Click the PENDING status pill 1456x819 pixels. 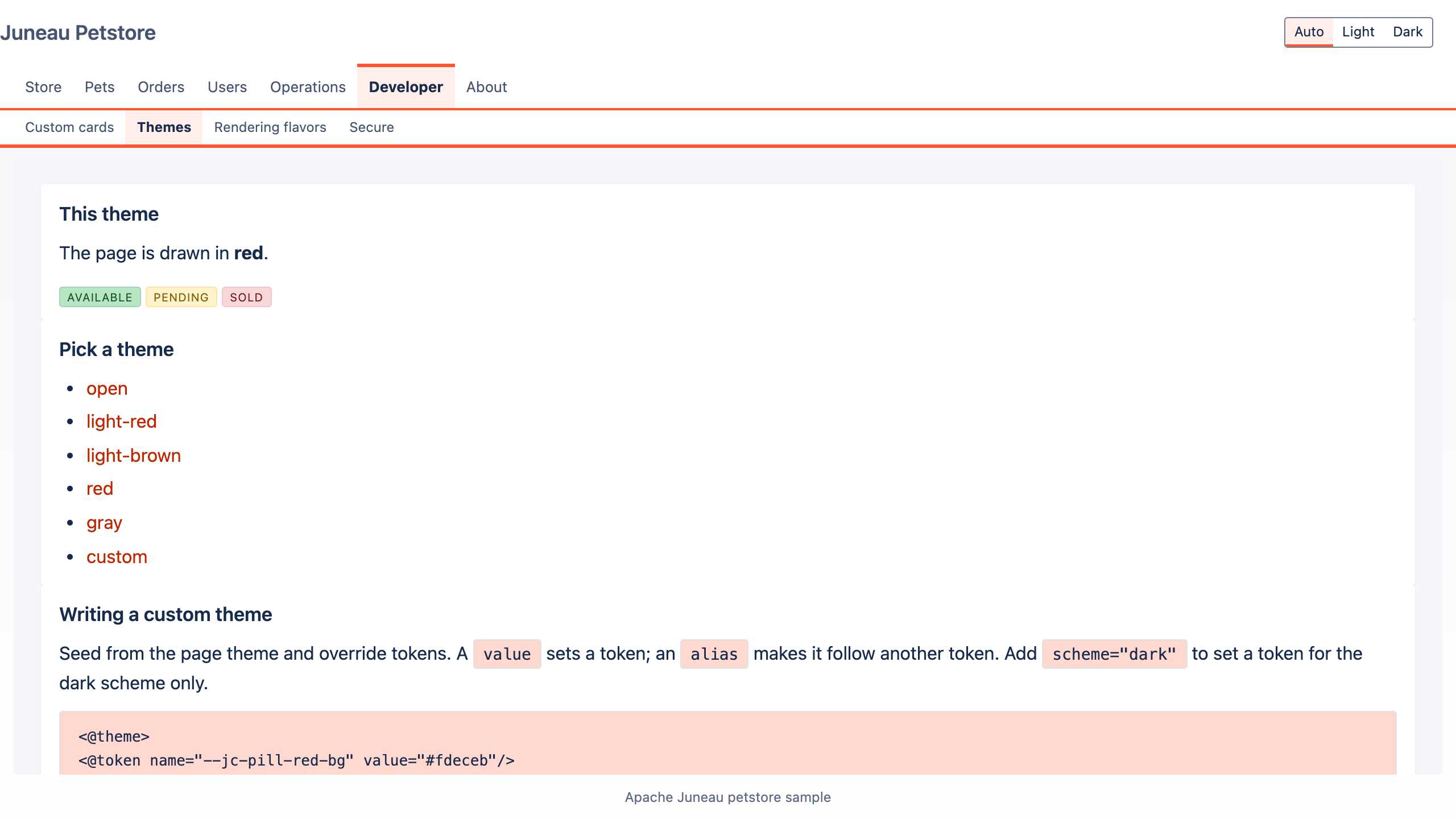tap(181, 297)
